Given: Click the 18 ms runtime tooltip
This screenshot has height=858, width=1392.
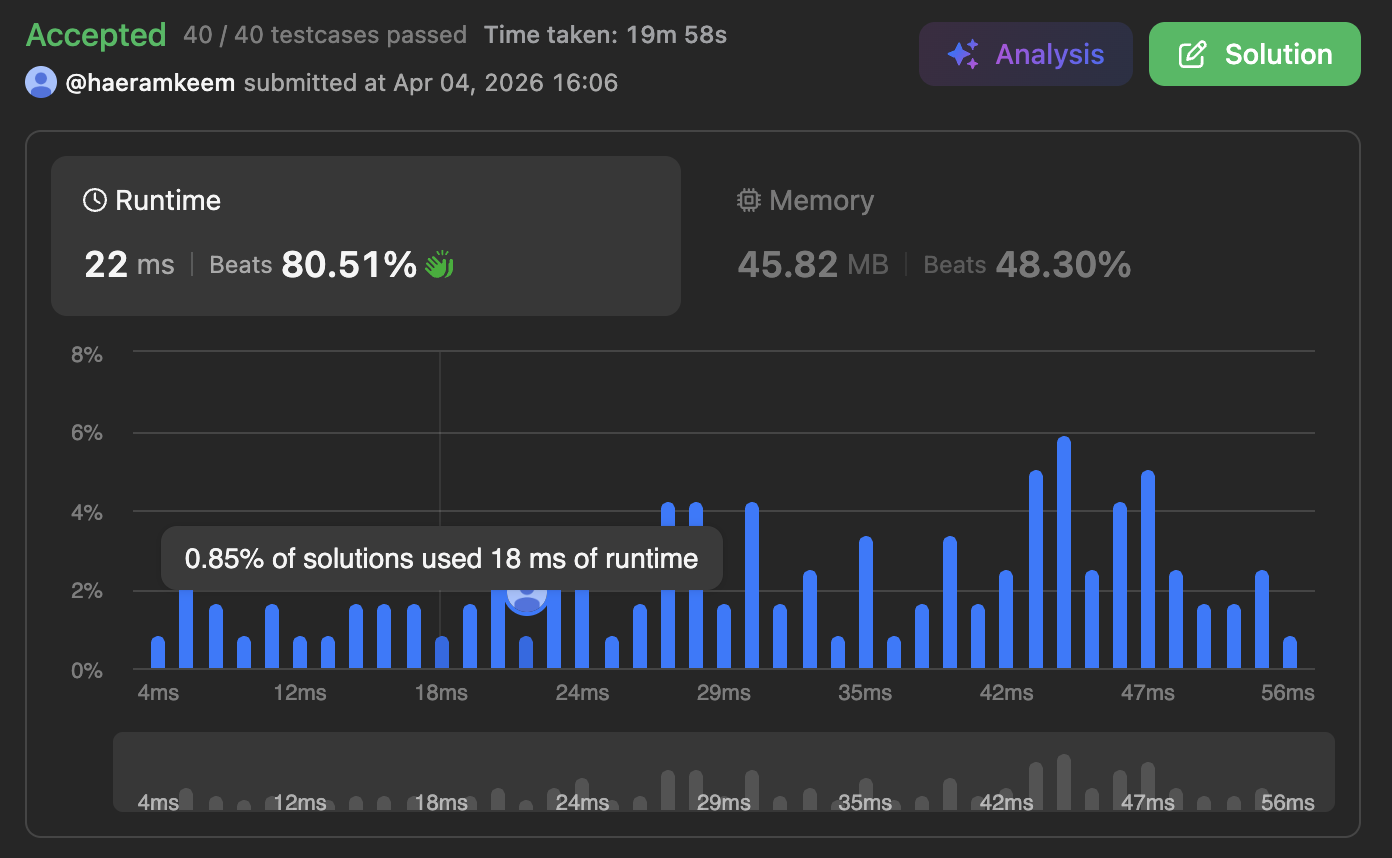Looking at the screenshot, I should (441, 558).
